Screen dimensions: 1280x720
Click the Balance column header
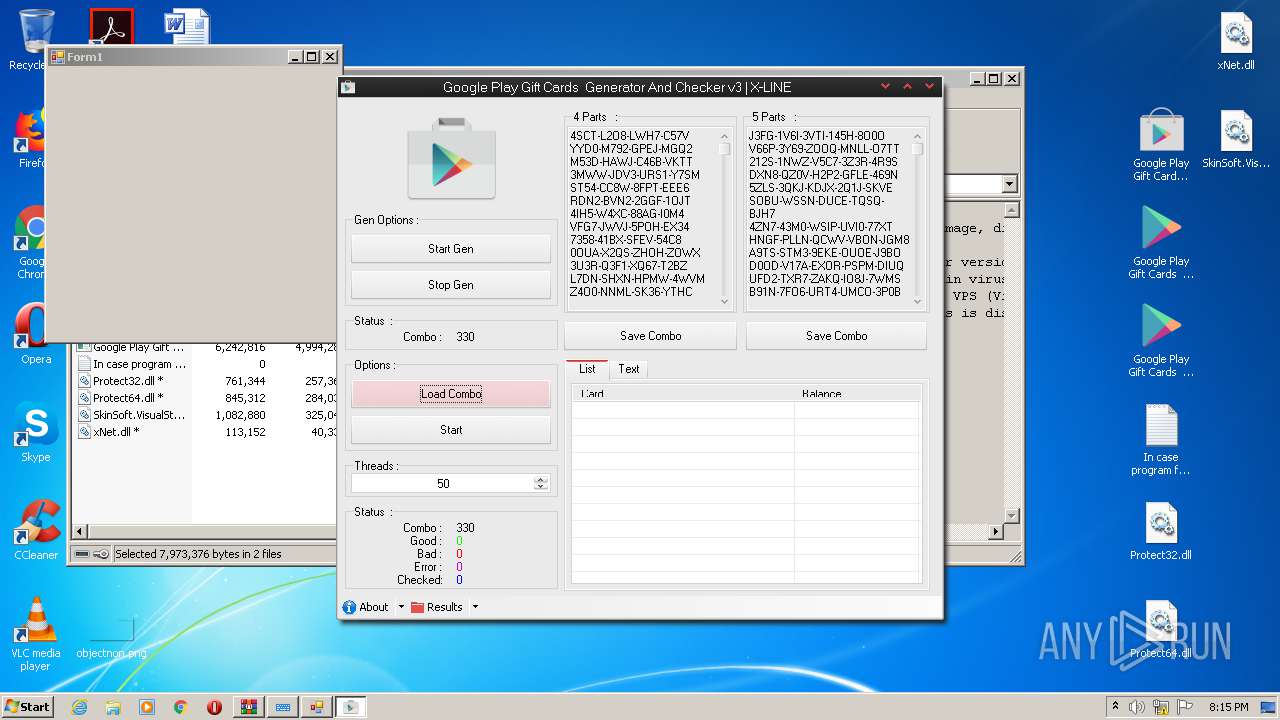tap(857, 394)
